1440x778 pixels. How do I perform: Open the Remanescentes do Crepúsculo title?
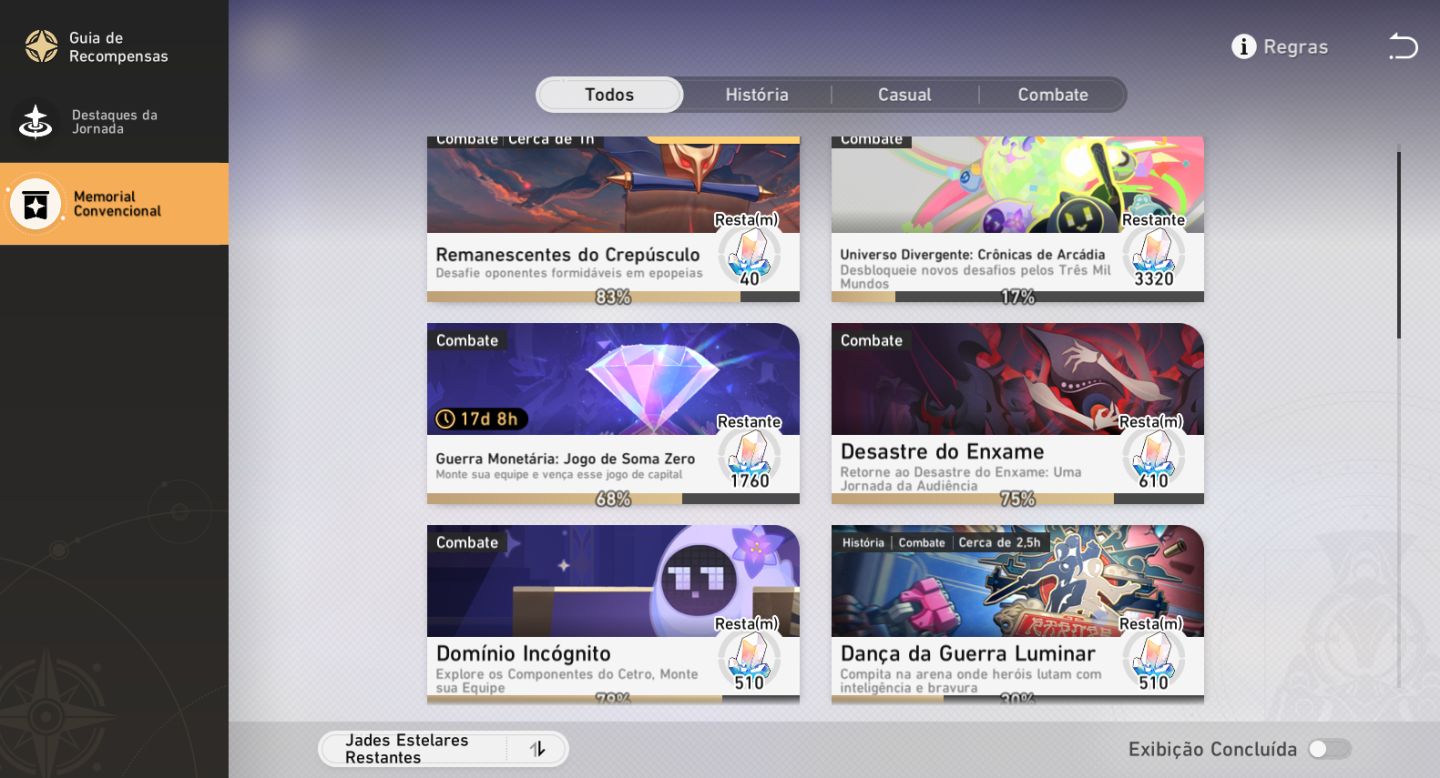point(568,254)
